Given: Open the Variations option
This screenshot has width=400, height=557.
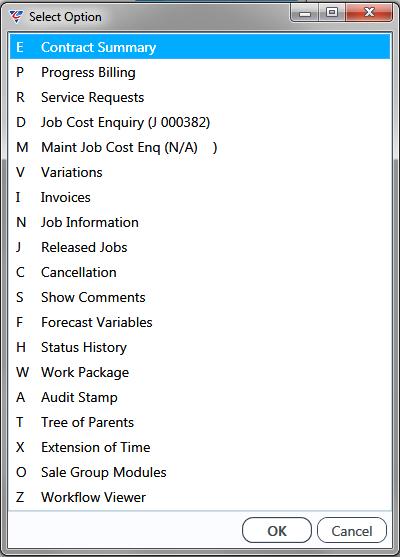Looking at the screenshot, I should (200, 172).
